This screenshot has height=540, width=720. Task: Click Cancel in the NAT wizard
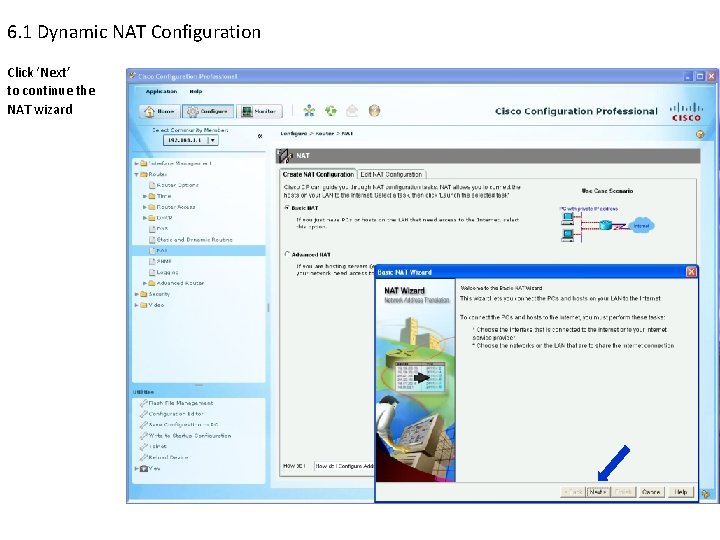[x=651, y=492]
